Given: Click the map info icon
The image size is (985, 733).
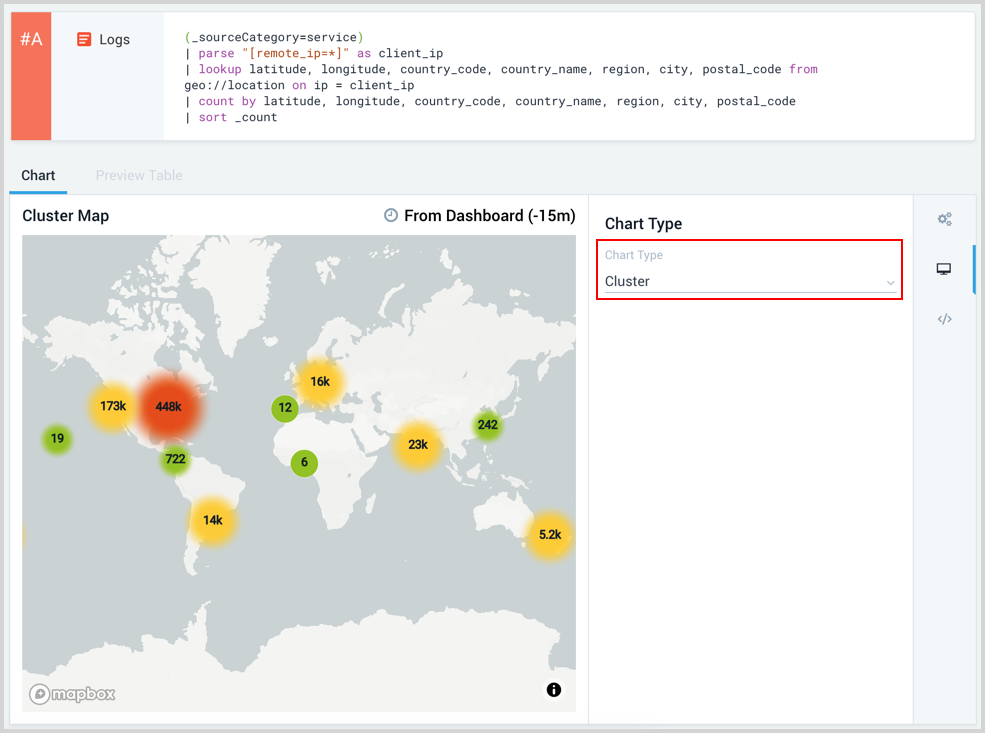Looking at the screenshot, I should pyautogui.click(x=554, y=690).
